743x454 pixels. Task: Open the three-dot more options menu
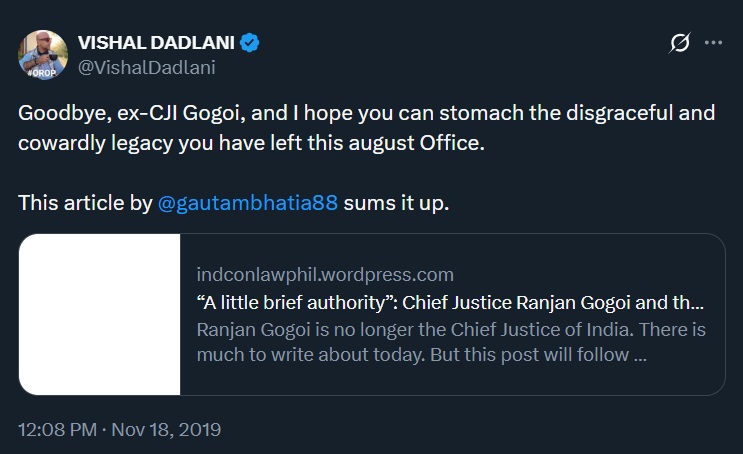[x=713, y=43]
